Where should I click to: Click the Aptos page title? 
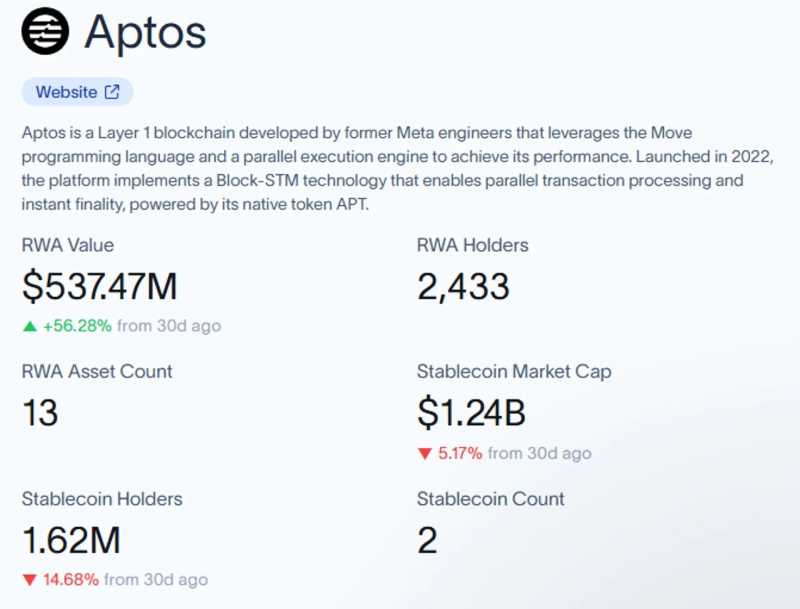pyautogui.click(x=145, y=32)
